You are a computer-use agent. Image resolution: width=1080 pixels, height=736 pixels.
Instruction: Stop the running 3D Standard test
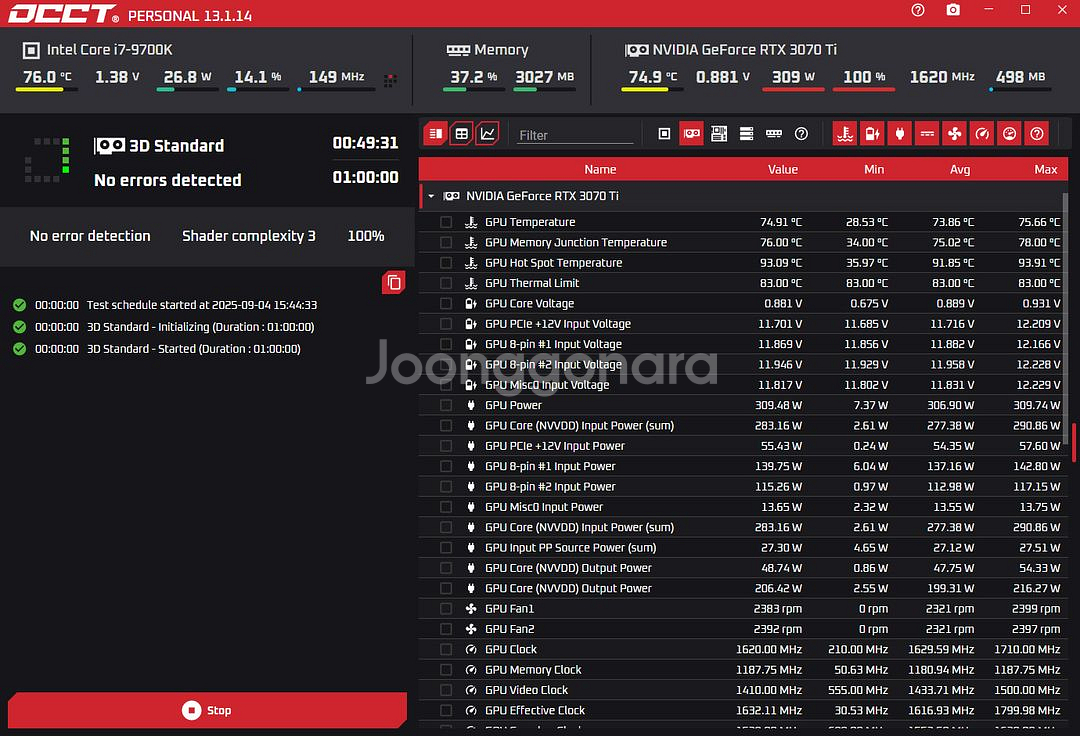[x=207, y=710]
